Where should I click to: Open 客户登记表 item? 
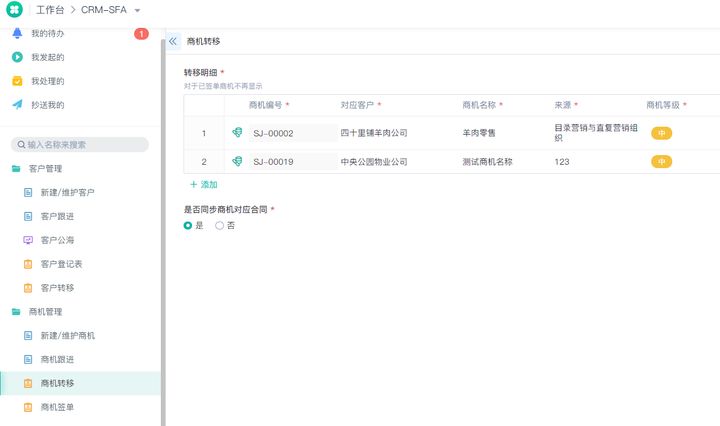pyautogui.click(x=62, y=264)
